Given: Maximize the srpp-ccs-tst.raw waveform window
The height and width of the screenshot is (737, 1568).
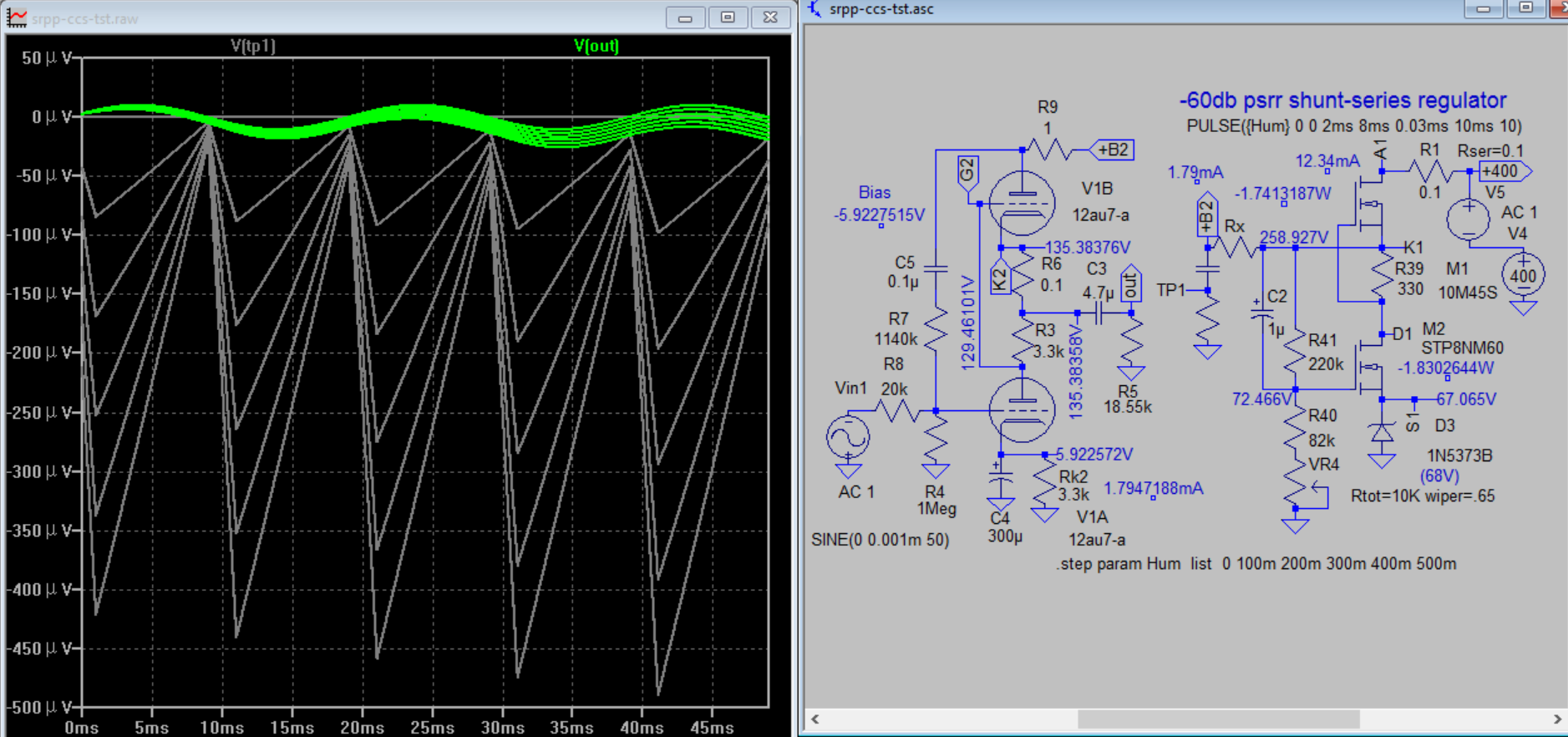Looking at the screenshot, I should [728, 18].
